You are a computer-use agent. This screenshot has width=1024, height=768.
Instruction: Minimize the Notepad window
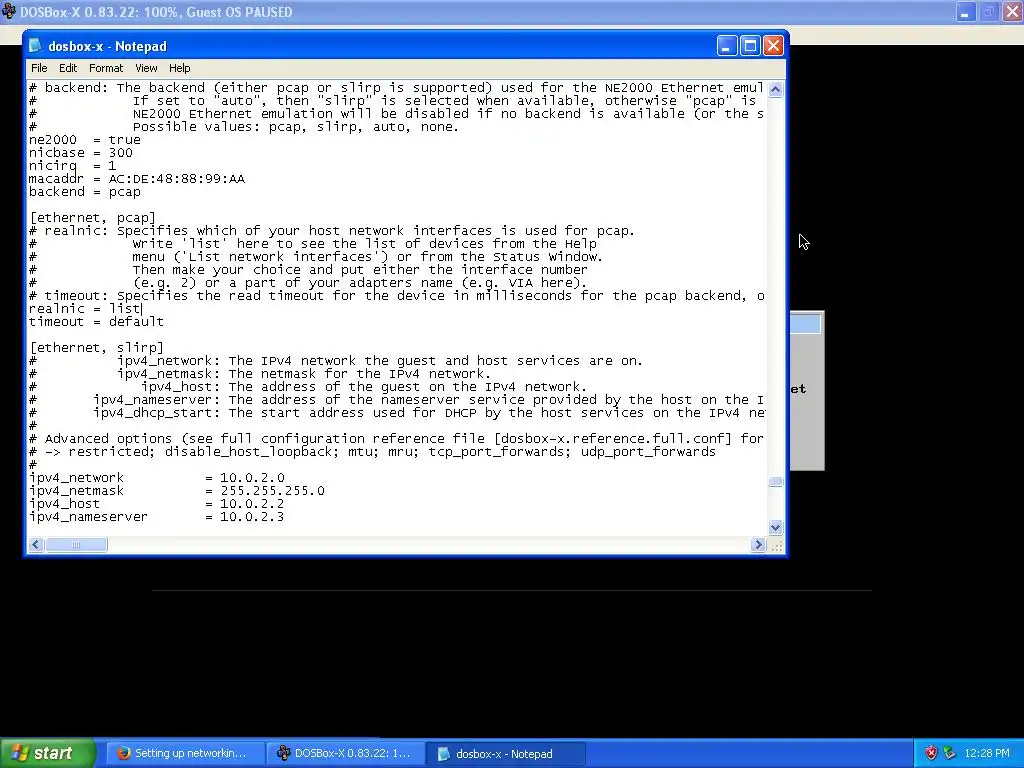(727, 46)
